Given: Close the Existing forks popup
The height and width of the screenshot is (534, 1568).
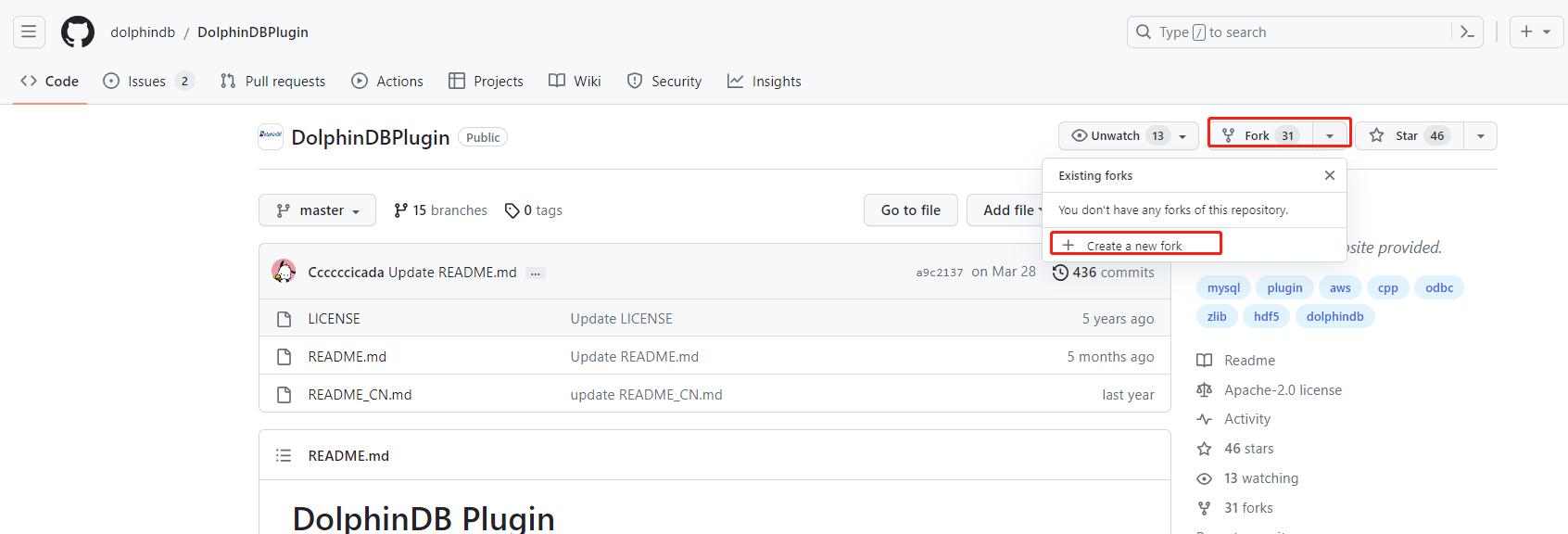Looking at the screenshot, I should coord(1330,175).
